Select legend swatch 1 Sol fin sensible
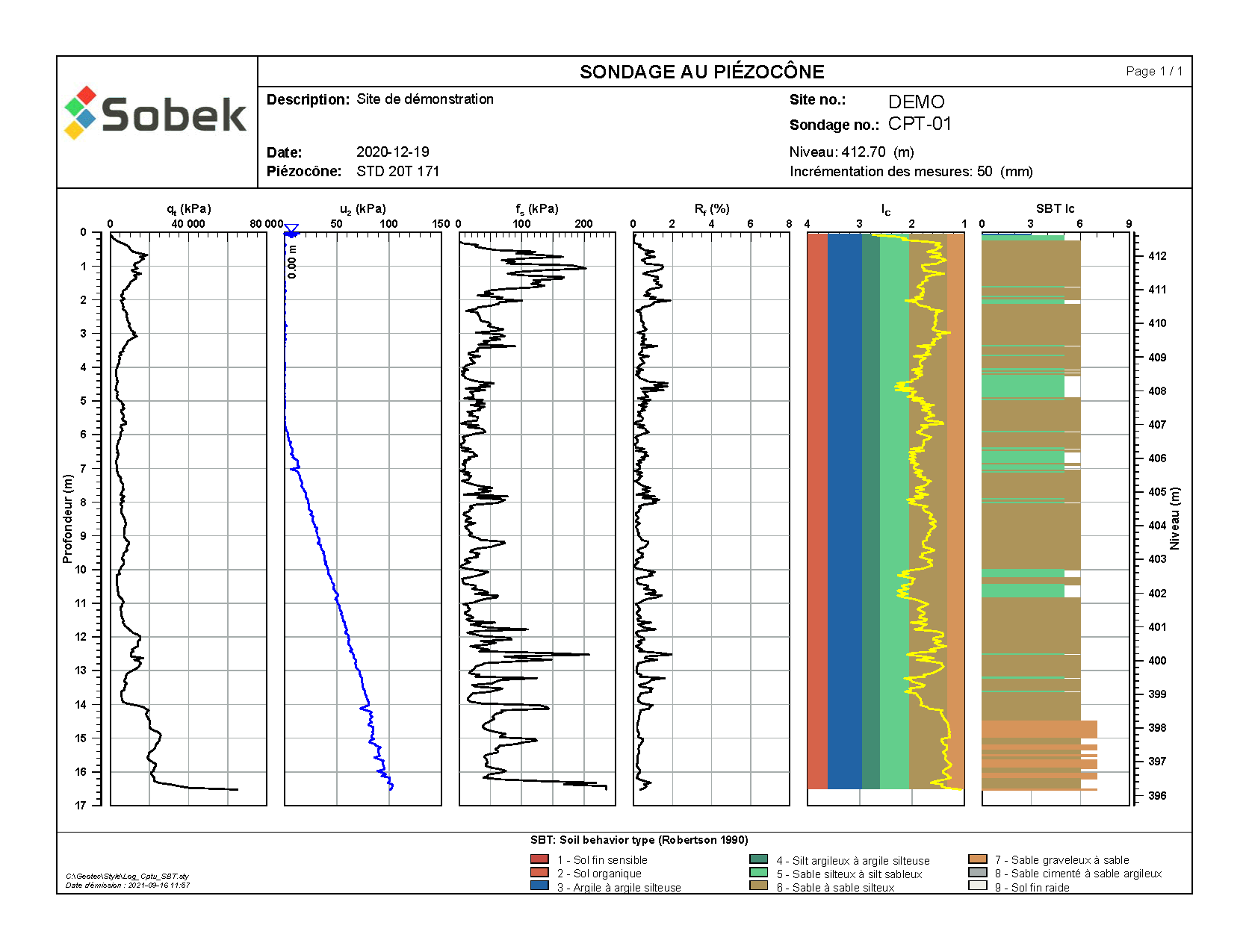 click(x=539, y=859)
